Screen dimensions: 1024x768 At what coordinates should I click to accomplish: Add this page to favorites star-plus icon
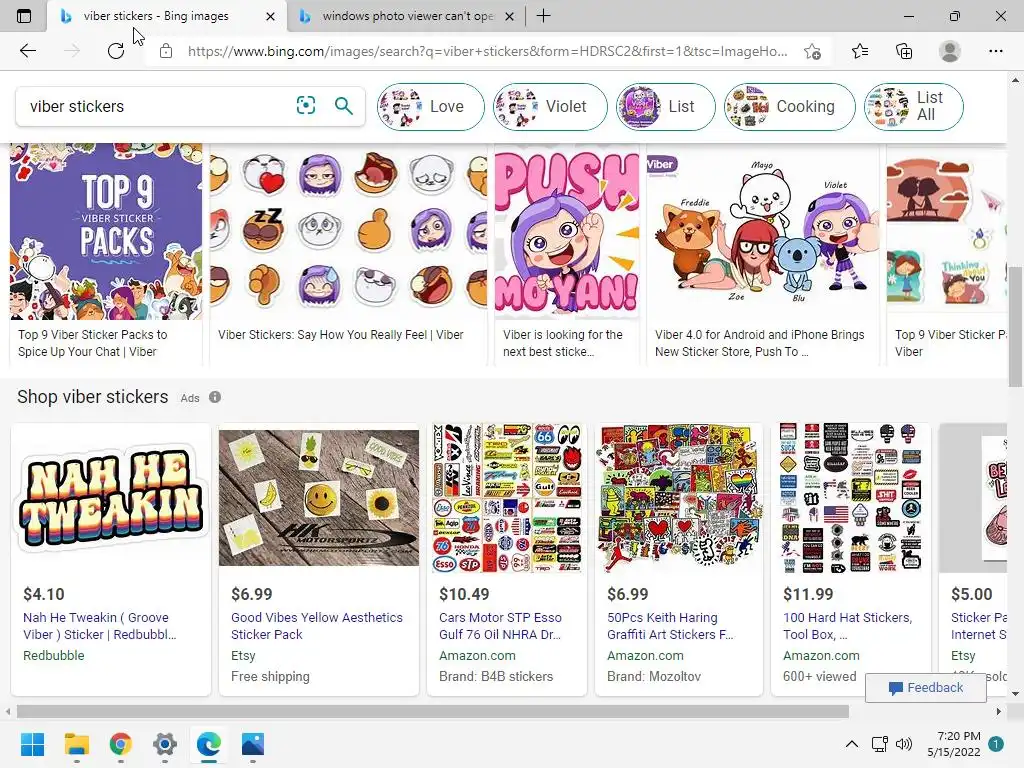click(812, 51)
